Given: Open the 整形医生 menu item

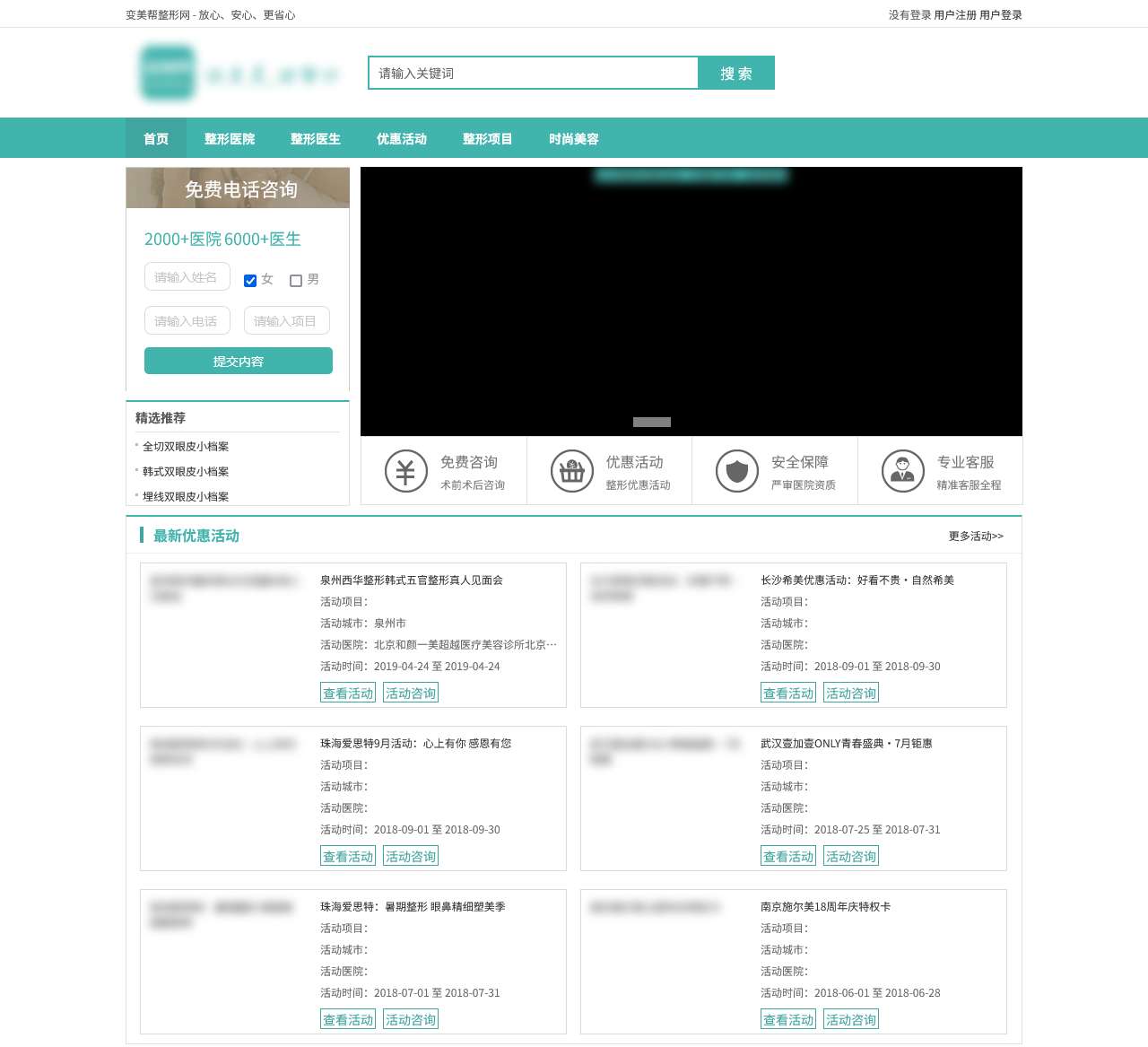Looking at the screenshot, I should [x=316, y=138].
